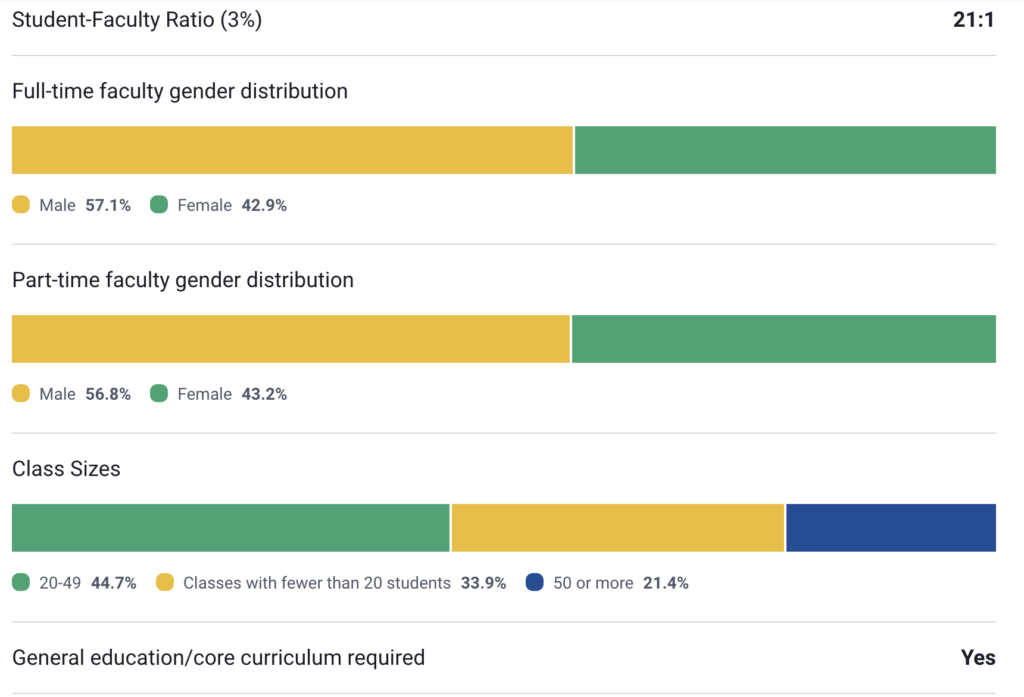Click the yellow Male legend dot under full-time faculty
This screenshot has width=1024, height=697.
click(x=21, y=205)
